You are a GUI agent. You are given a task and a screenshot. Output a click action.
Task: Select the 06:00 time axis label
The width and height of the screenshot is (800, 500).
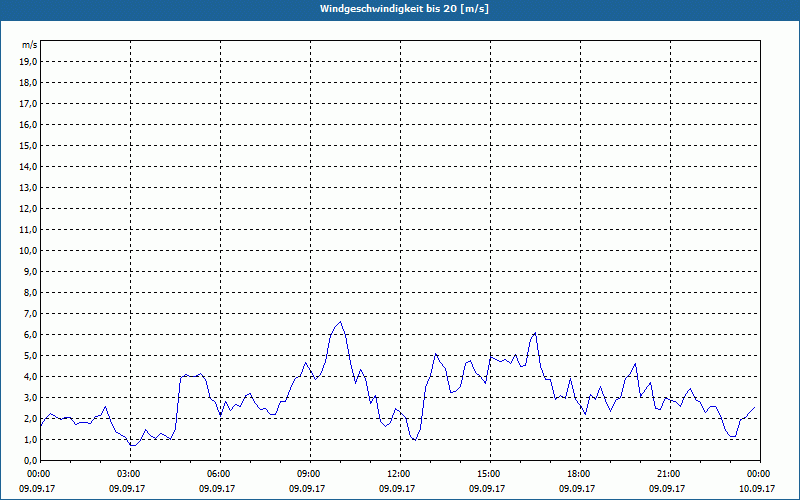(219, 474)
